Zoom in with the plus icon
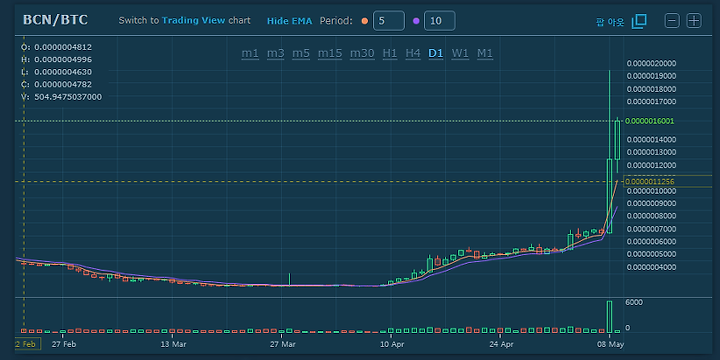 pyautogui.click(x=694, y=21)
